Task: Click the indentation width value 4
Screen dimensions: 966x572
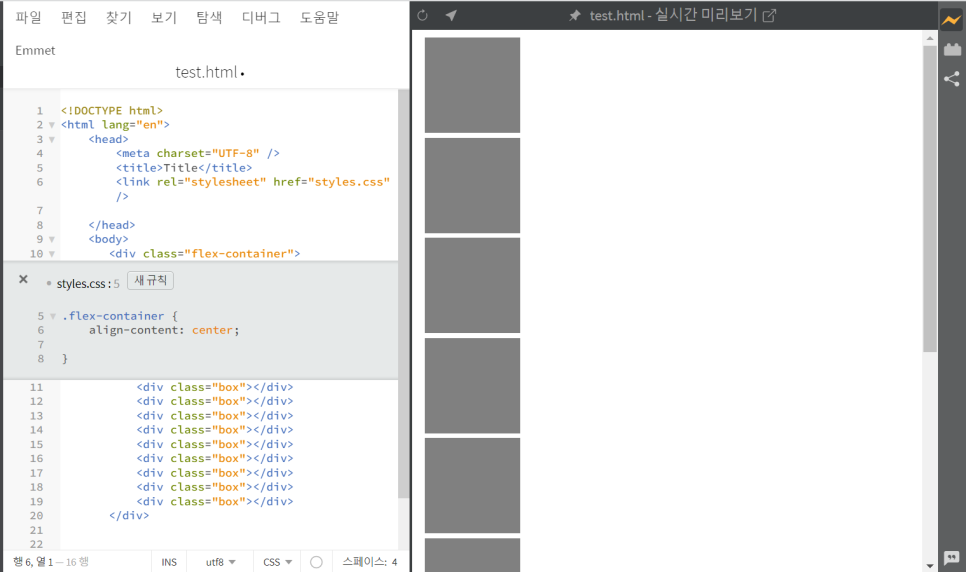Action: pos(394,562)
